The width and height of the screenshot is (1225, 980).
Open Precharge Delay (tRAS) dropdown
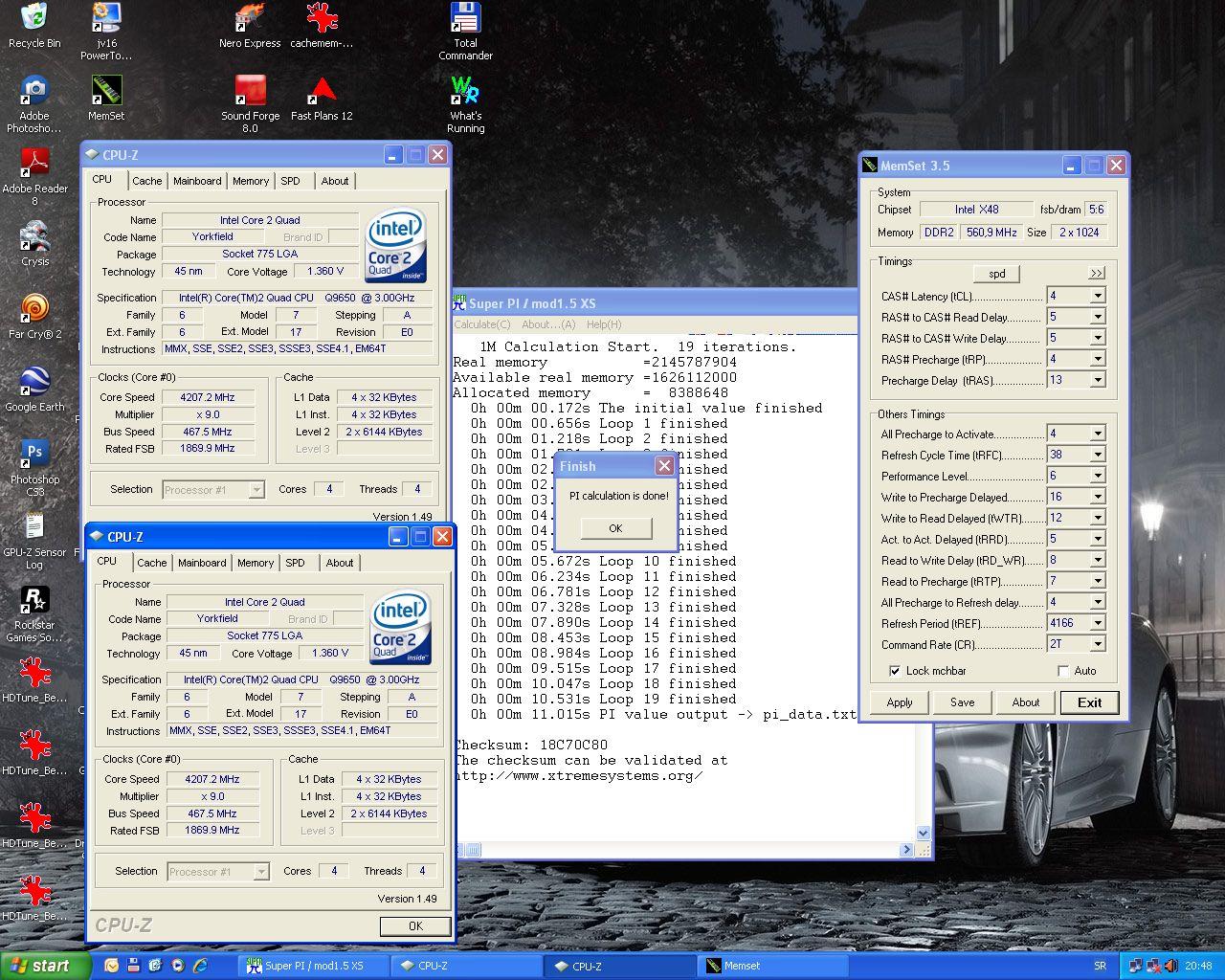1098,380
